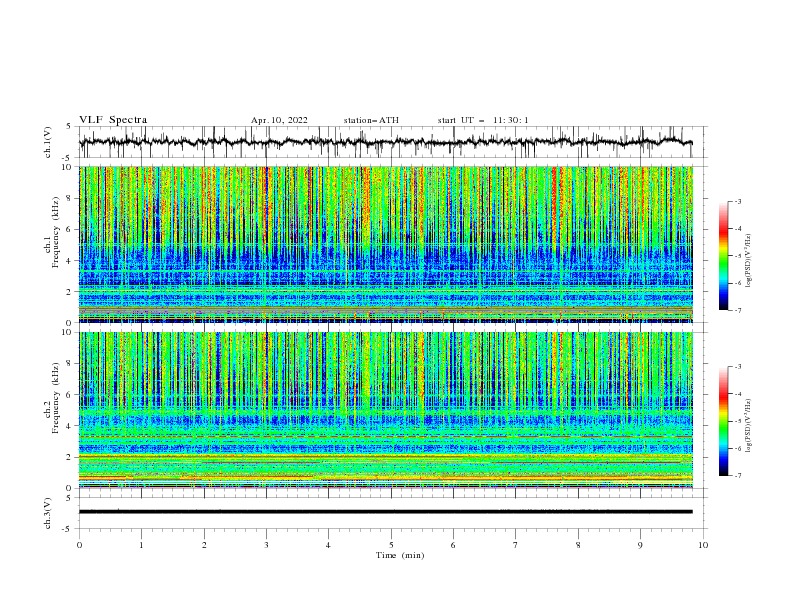The width and height of the screenshot is (792, 612).
Task: Click the "-7" tick on upper colorbar
Action: pyautogui.click(x=737, y=310)
